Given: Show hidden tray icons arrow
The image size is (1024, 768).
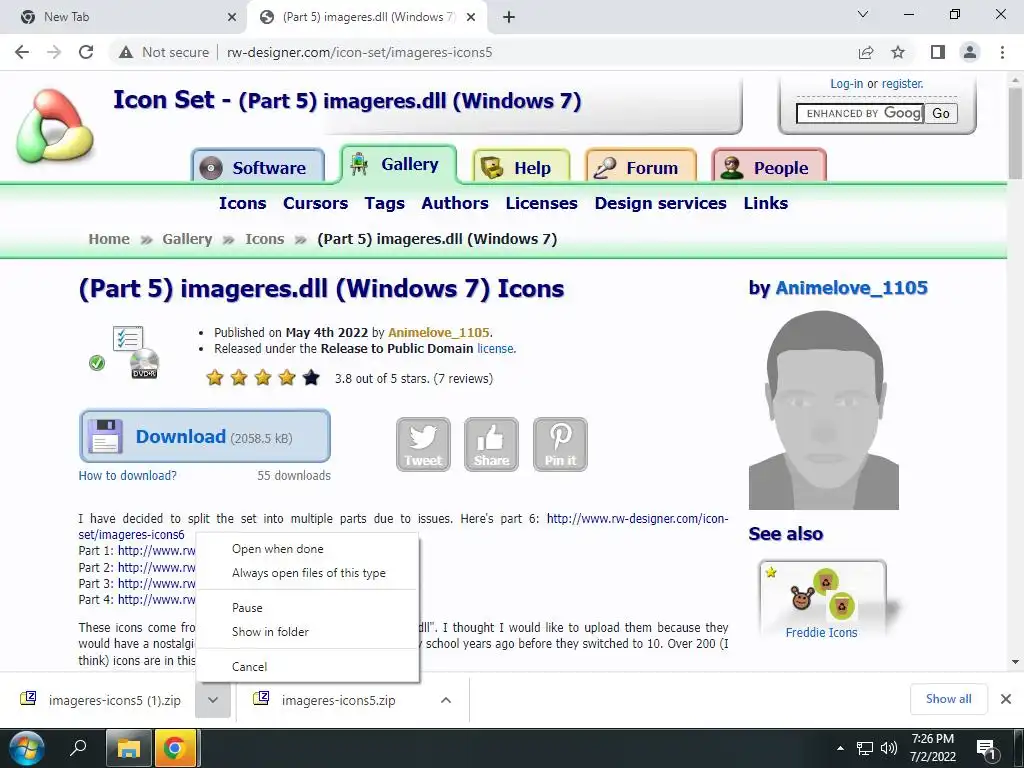Looking at the screenshot, I should point(840,748).
